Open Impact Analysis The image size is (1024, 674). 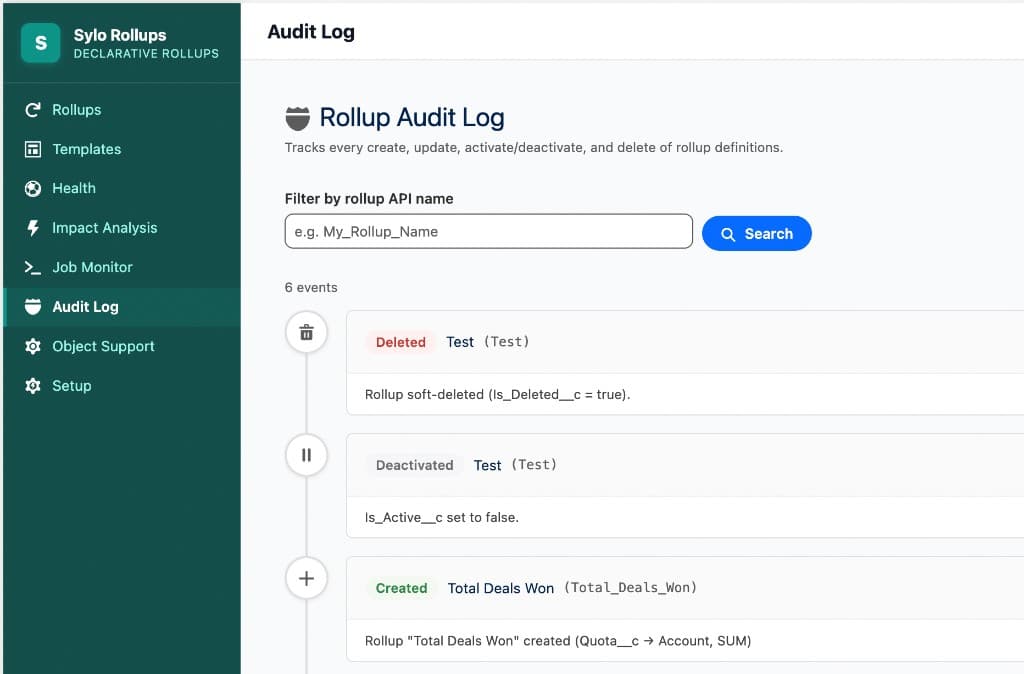click(104, 228)
